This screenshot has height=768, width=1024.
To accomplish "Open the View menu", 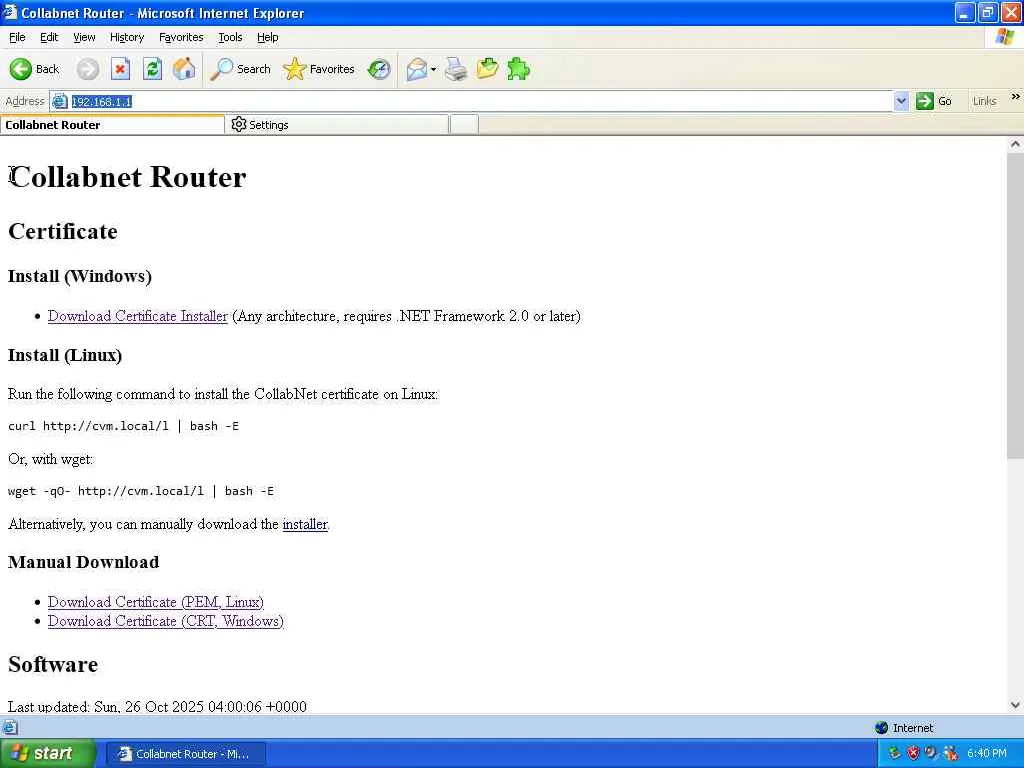I will [84, 37].
